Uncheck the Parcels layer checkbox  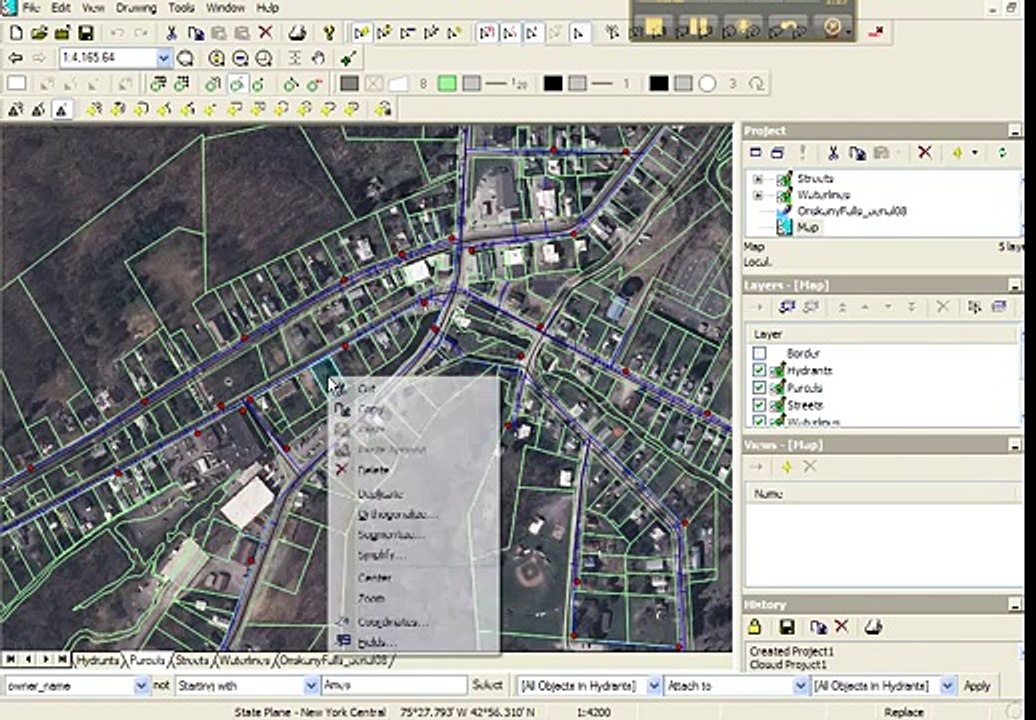tap(759, 388)
